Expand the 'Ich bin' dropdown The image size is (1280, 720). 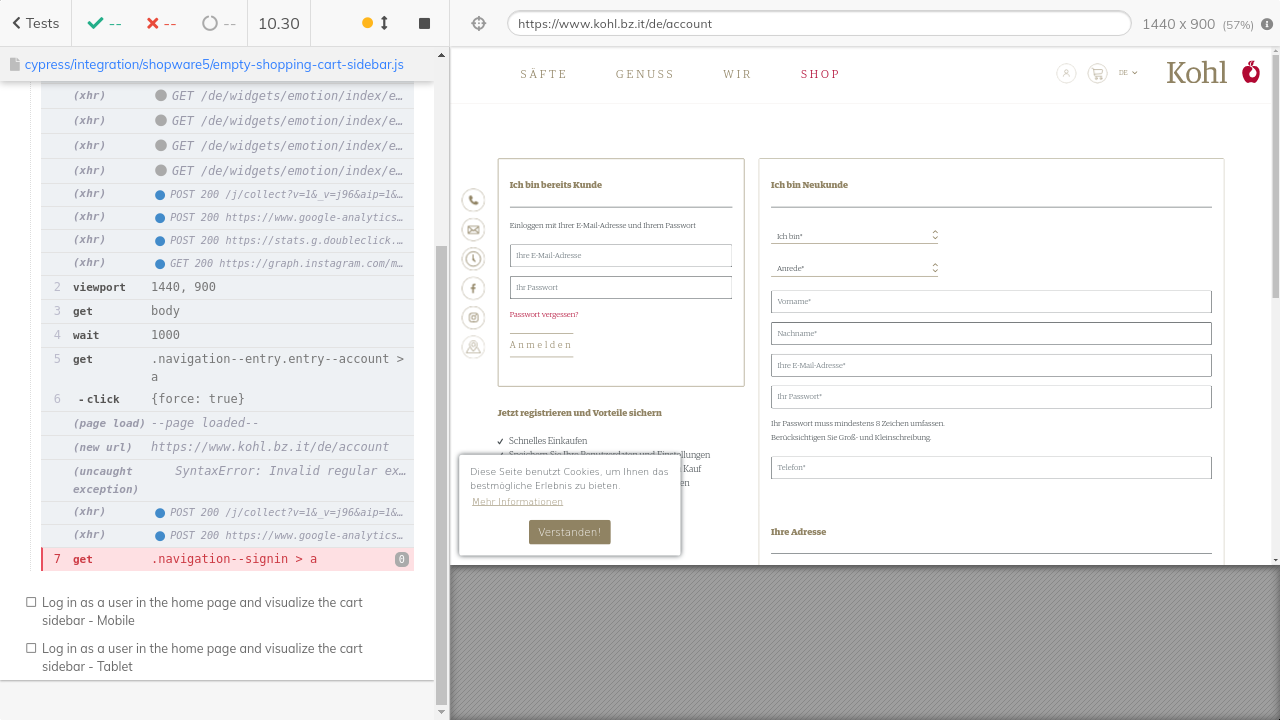tap(854, 236)
